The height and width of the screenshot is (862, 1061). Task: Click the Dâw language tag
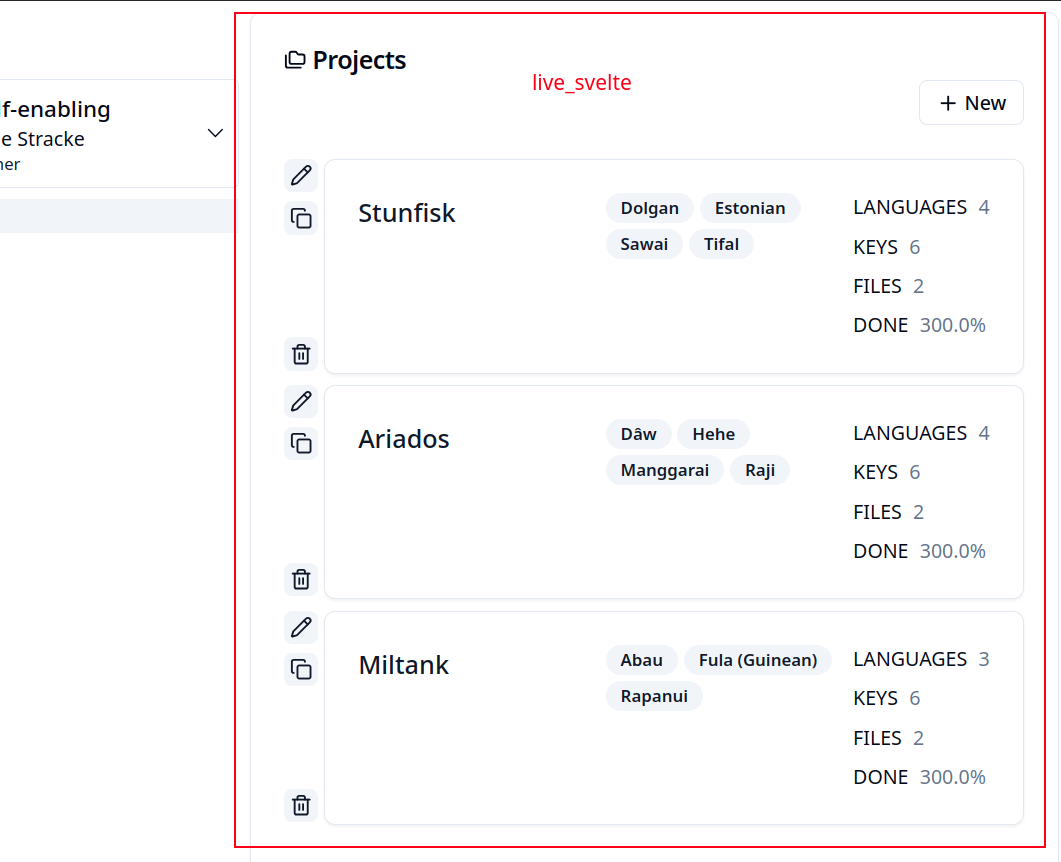(639, 434)
